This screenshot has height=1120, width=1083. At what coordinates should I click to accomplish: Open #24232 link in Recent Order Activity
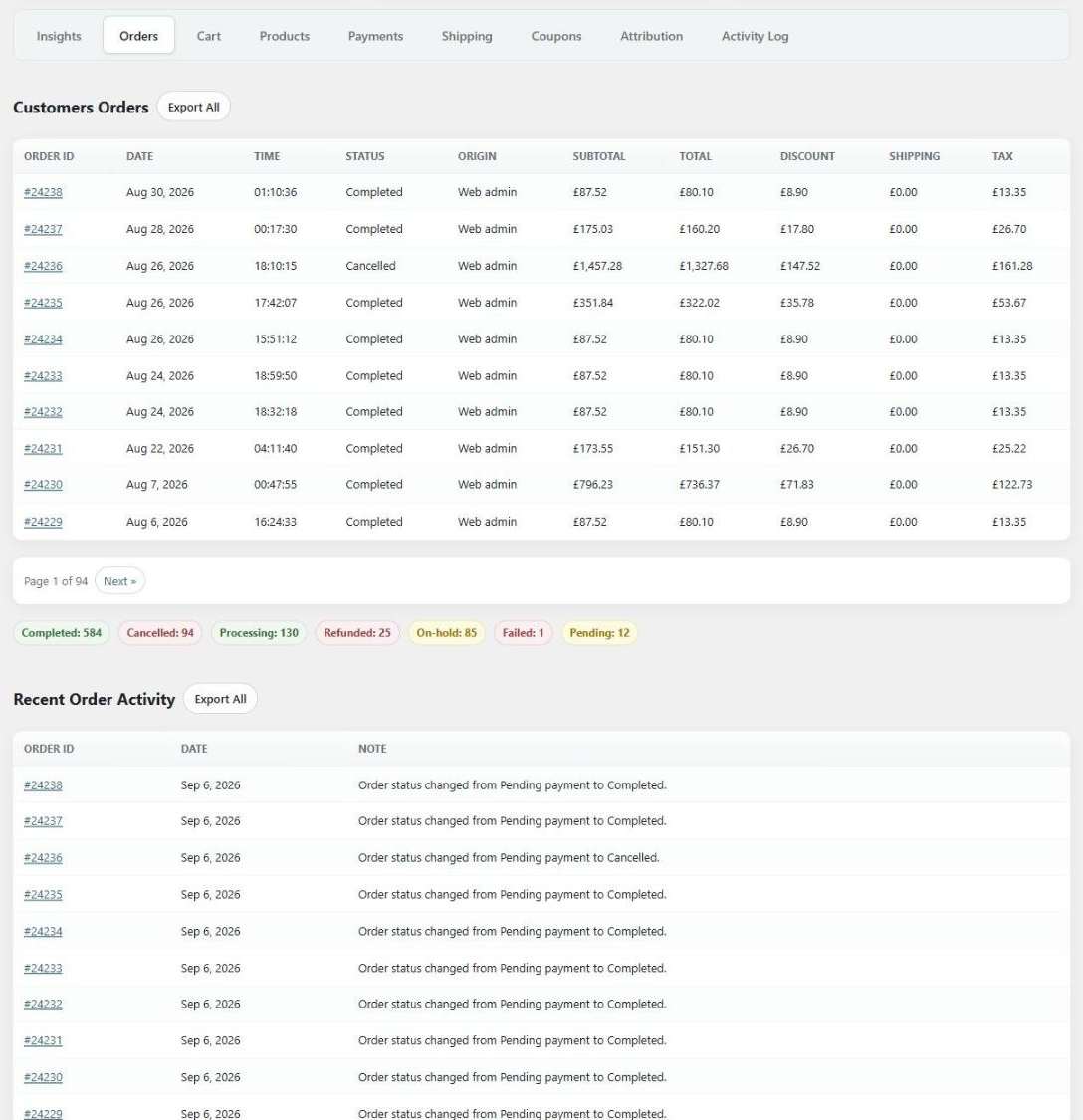tap(43, 1005)
